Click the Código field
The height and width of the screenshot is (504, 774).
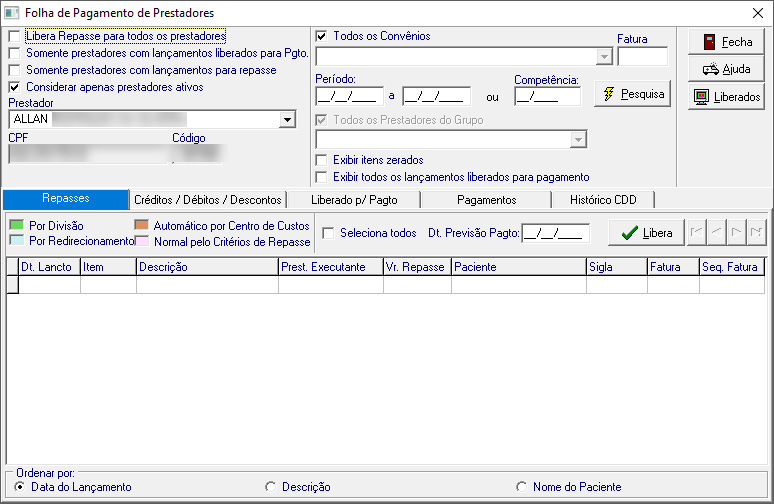tap(197, 154)
